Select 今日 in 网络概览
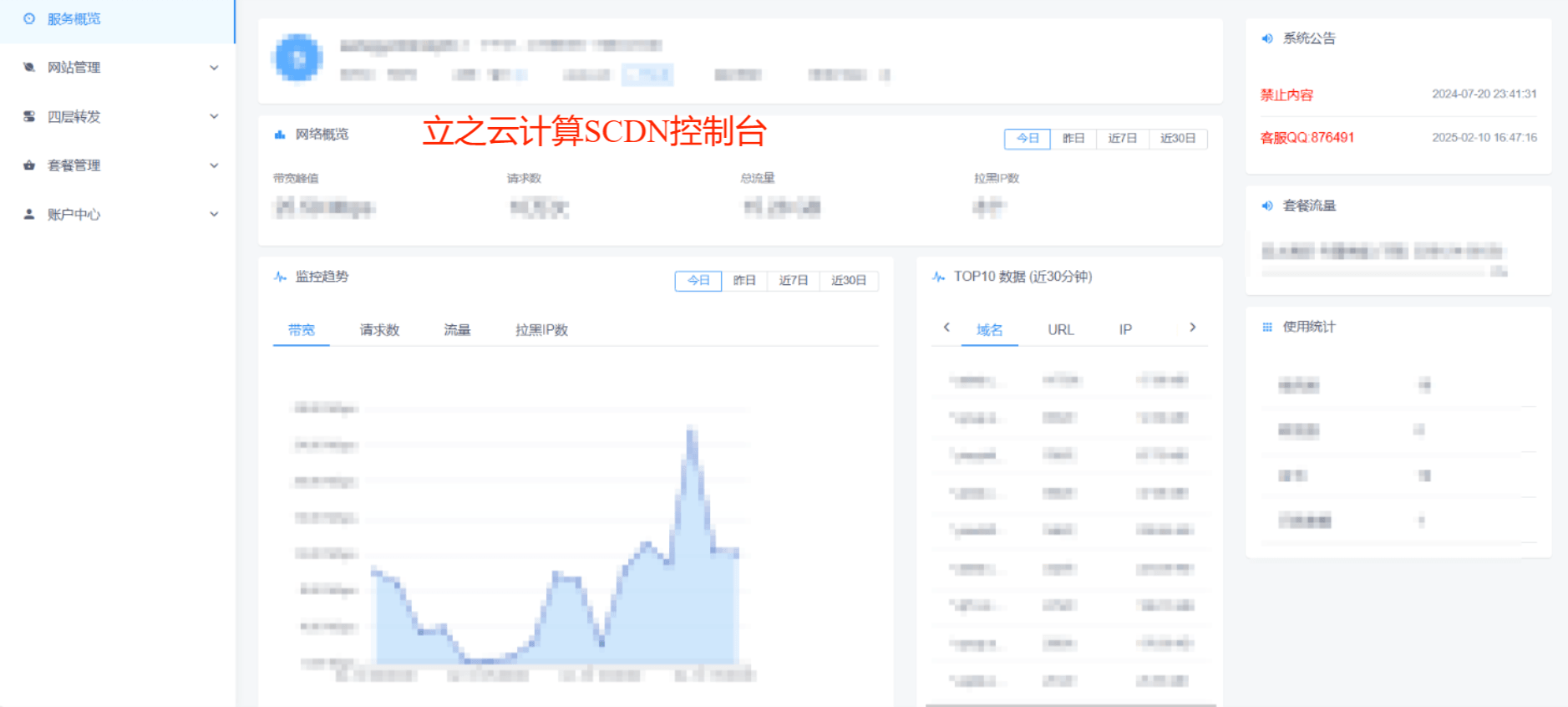The image size is (1568, 707). point(1028,139)
